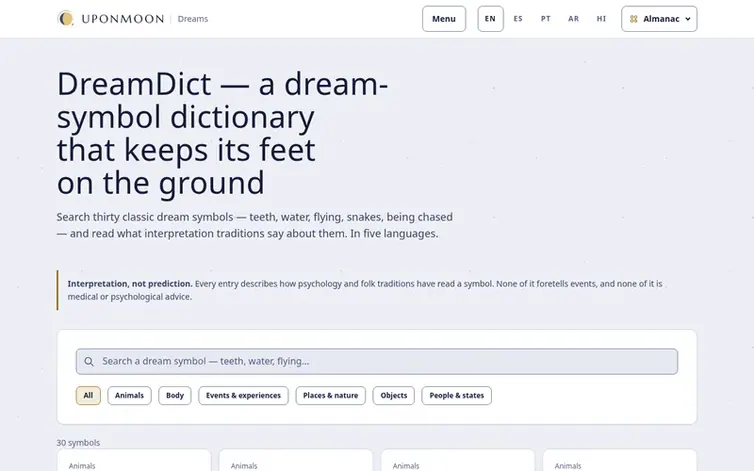Filter by Animals category
This screenshot has height=471, width=754.
pyautogui.click(x=129, y=395)
